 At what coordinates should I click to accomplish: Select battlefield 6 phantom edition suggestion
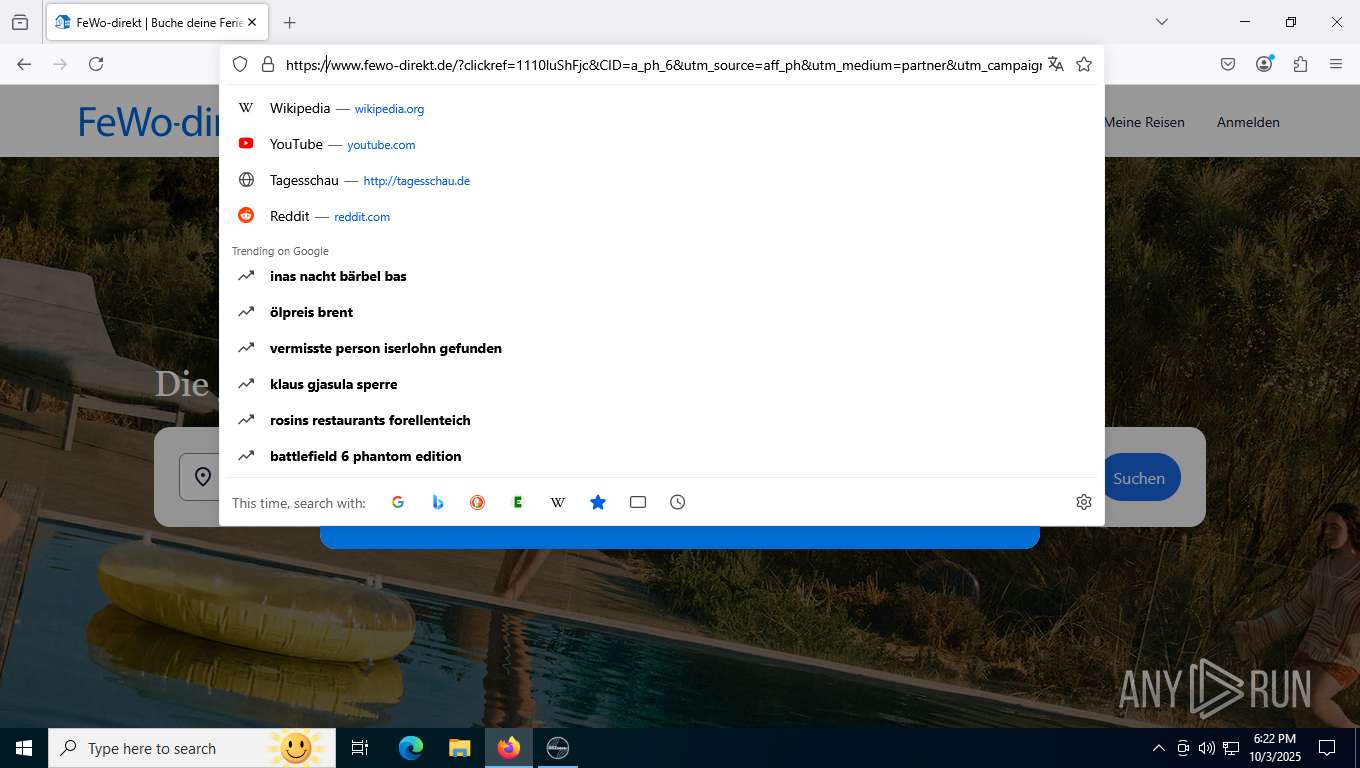[662, 456]
